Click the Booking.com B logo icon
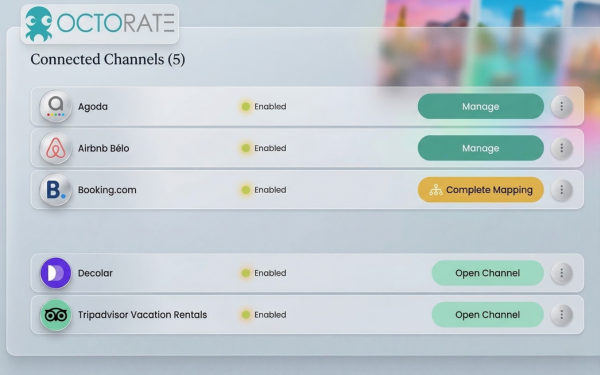Viewport: 600px width, 375px height. point(56,190)
